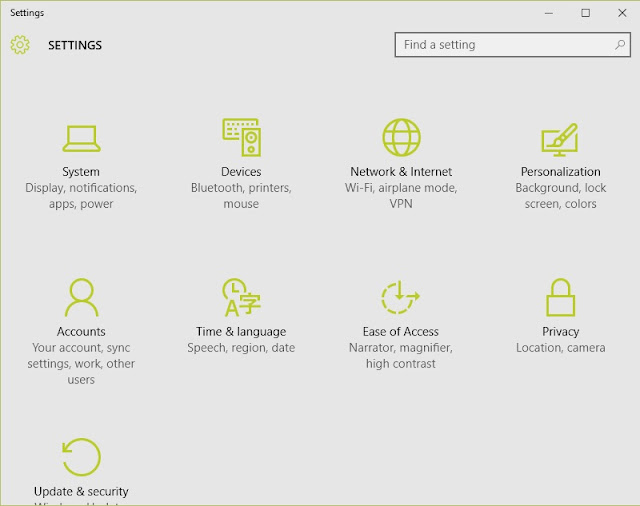Click 'Location, camera' description

(560, 348)
